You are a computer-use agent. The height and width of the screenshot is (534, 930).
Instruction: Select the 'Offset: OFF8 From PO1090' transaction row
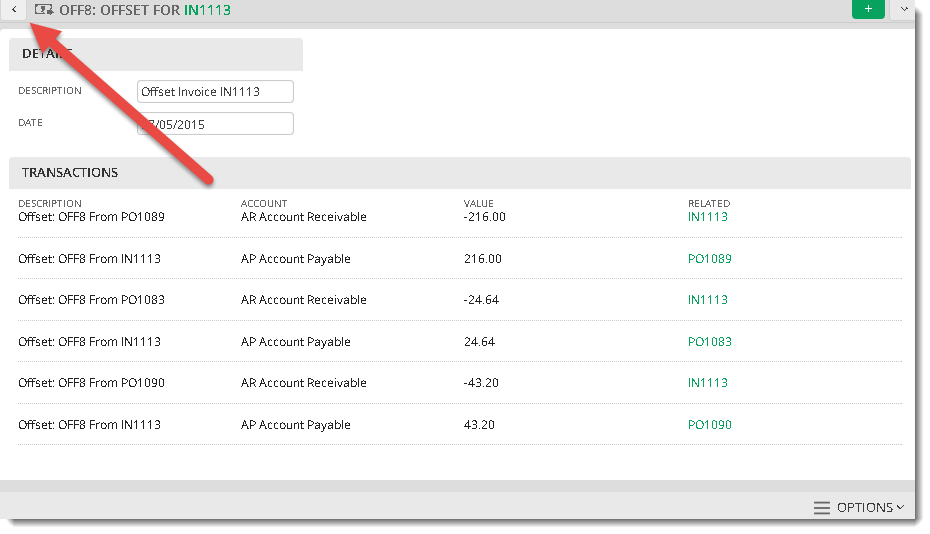[460, 383]
